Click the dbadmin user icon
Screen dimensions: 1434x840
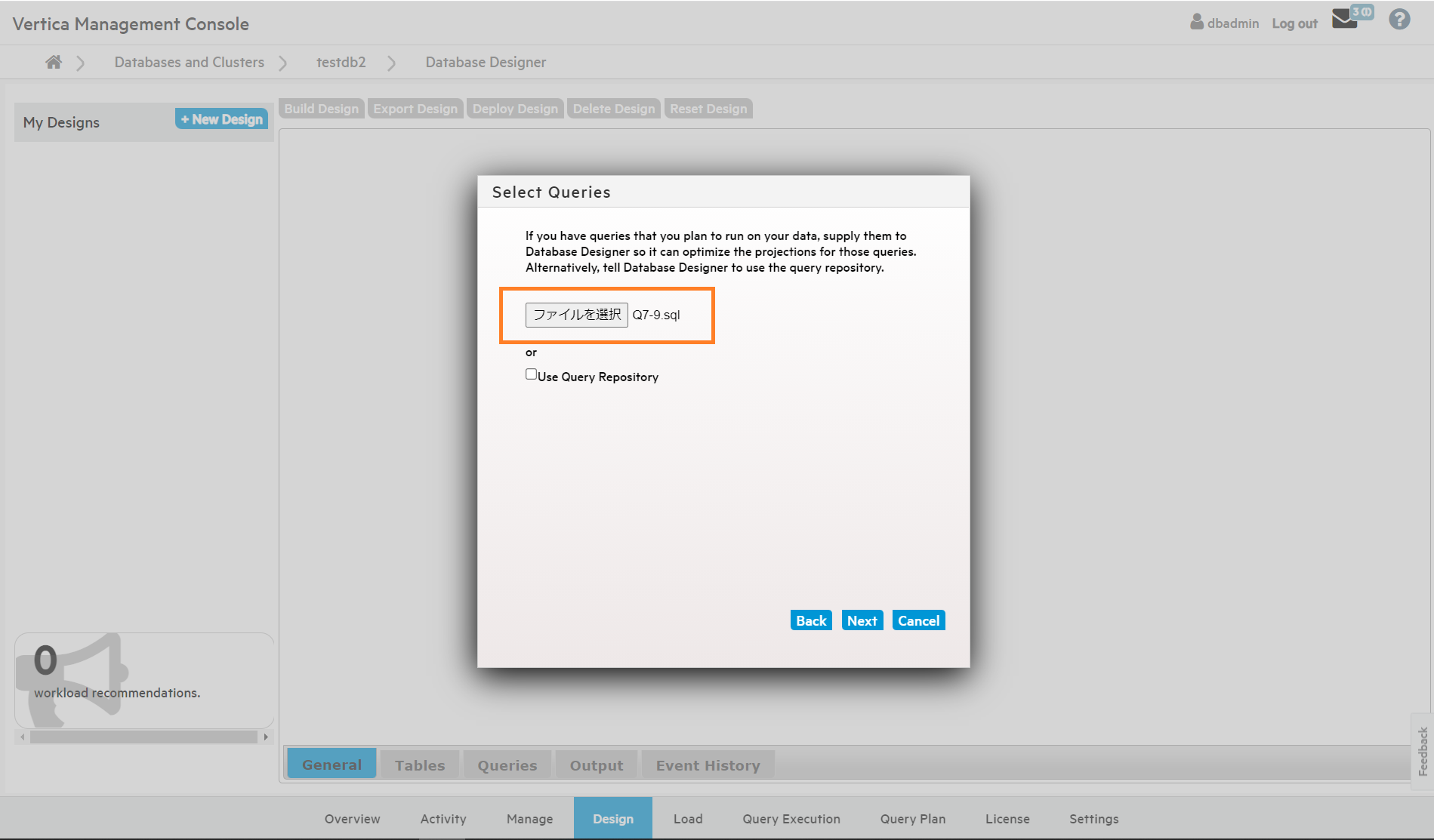(x=1197, y=22)
